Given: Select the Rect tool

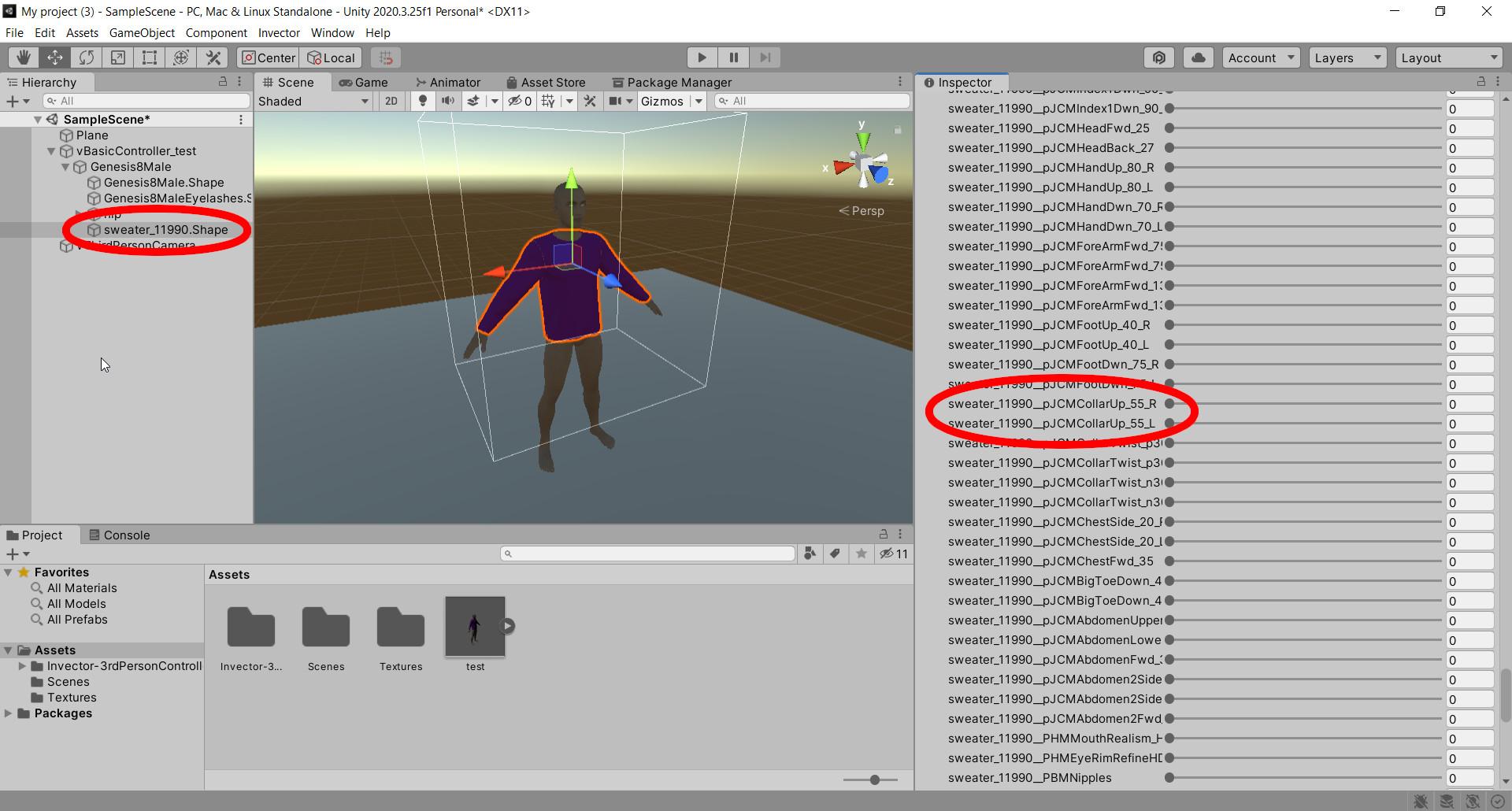Looking at the screenshot, I should point(150,57).
